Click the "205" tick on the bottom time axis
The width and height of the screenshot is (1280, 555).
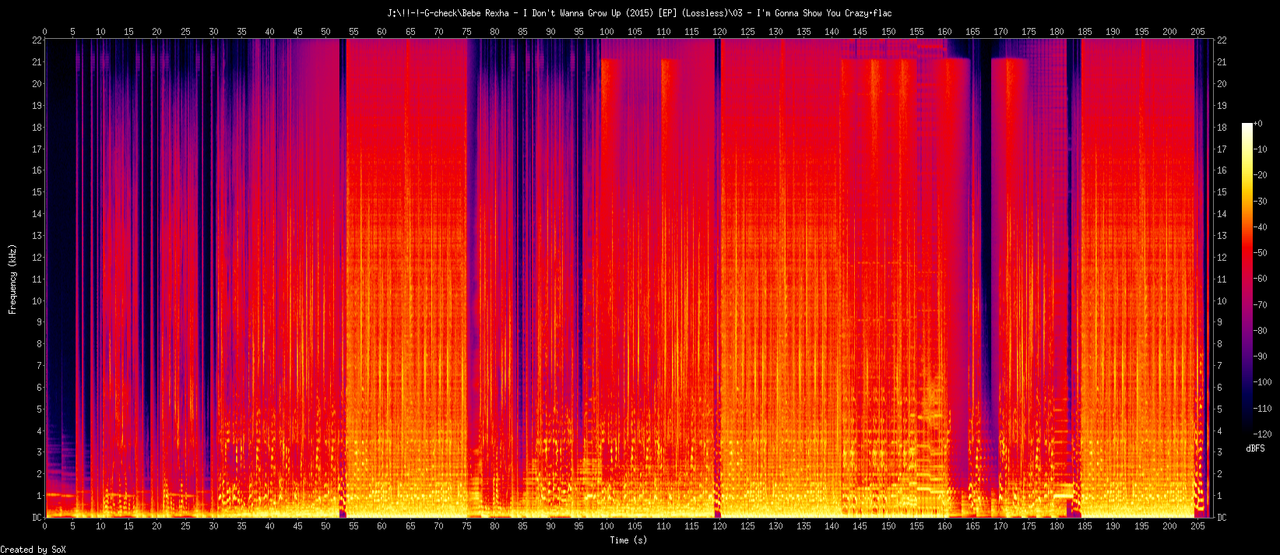[1198, 528]
